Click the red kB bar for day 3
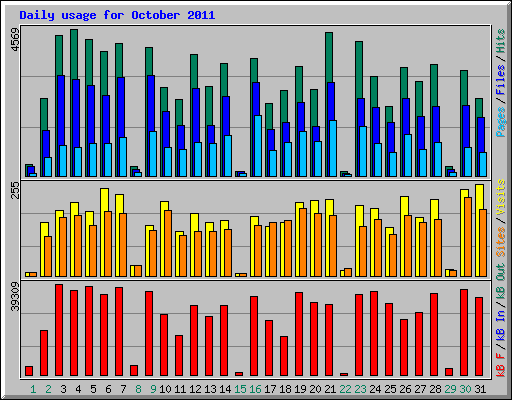The image size is (512, 400). click(x=59, y=330)
